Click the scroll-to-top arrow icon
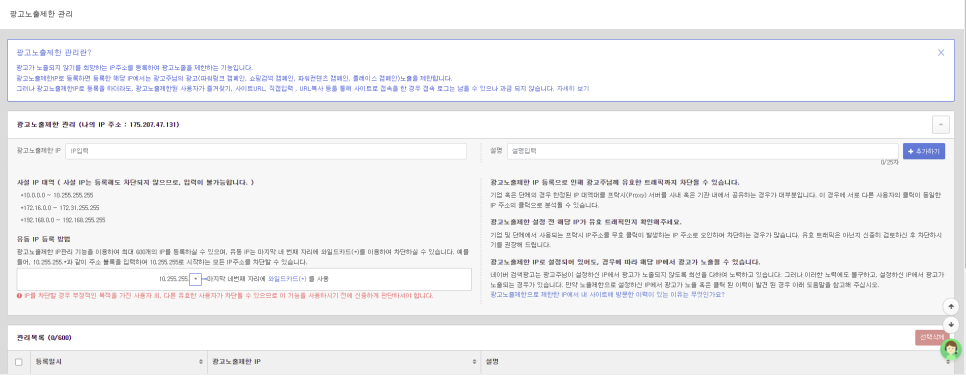The height and width of the screenshot is (376, 966). coord(951,306)
